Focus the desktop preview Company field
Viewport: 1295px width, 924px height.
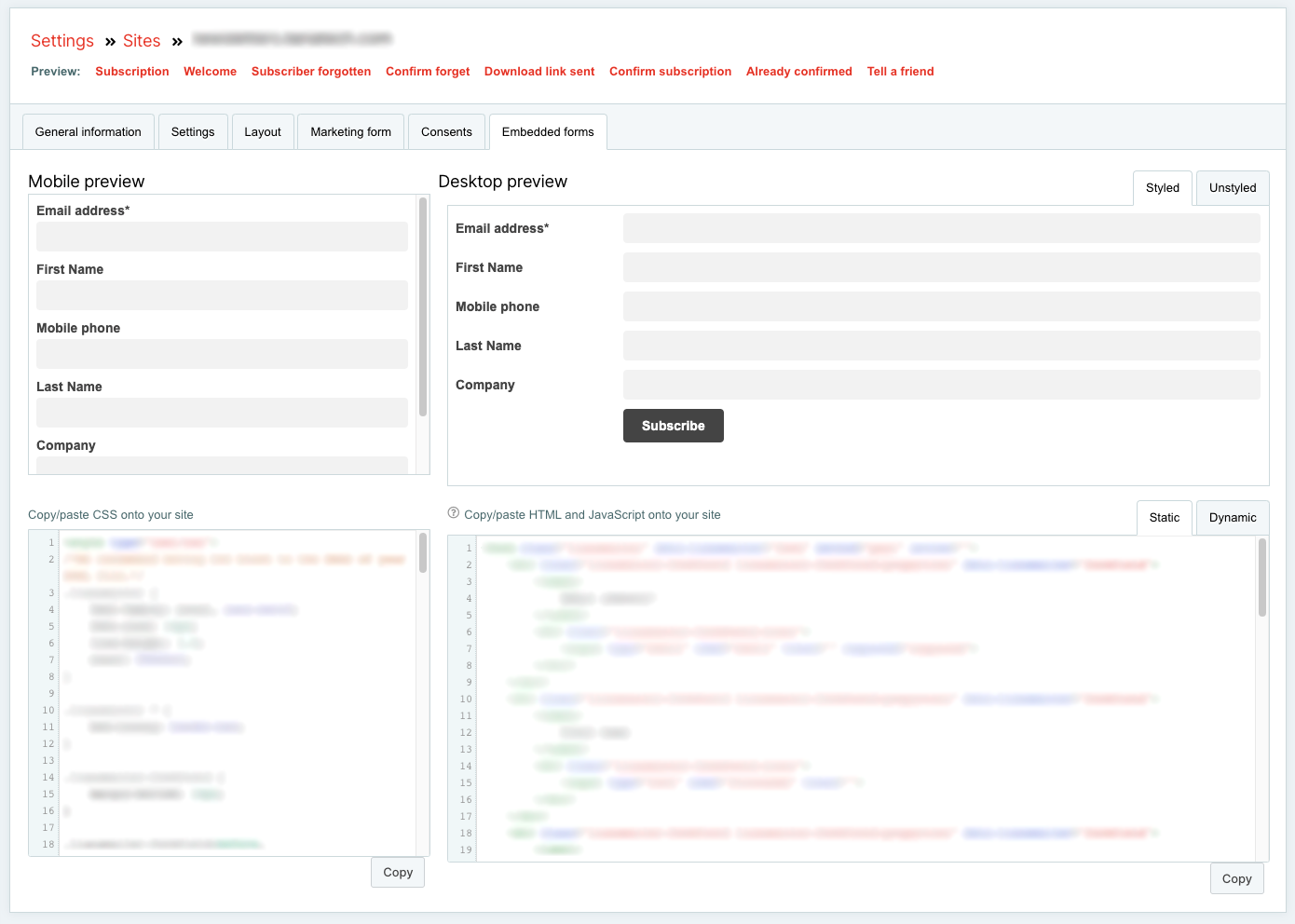click(x=942, y=385)
